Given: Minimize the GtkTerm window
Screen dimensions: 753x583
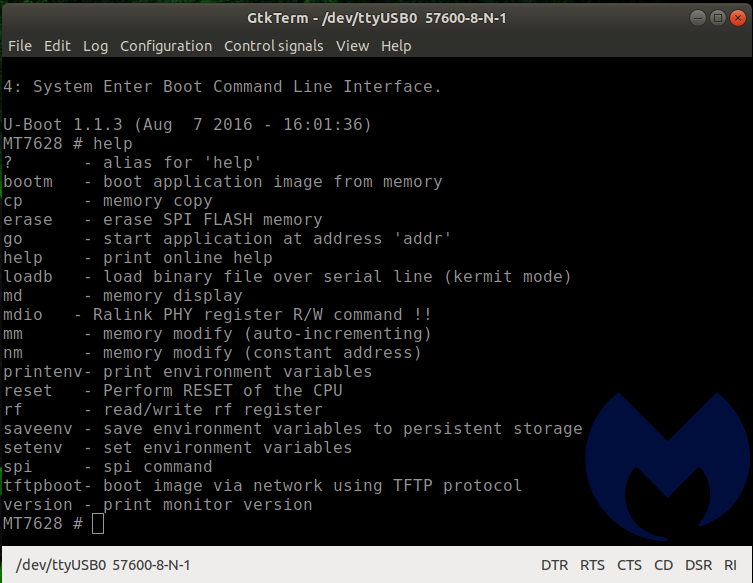Looking at the screenshot, I should point(697,18).
